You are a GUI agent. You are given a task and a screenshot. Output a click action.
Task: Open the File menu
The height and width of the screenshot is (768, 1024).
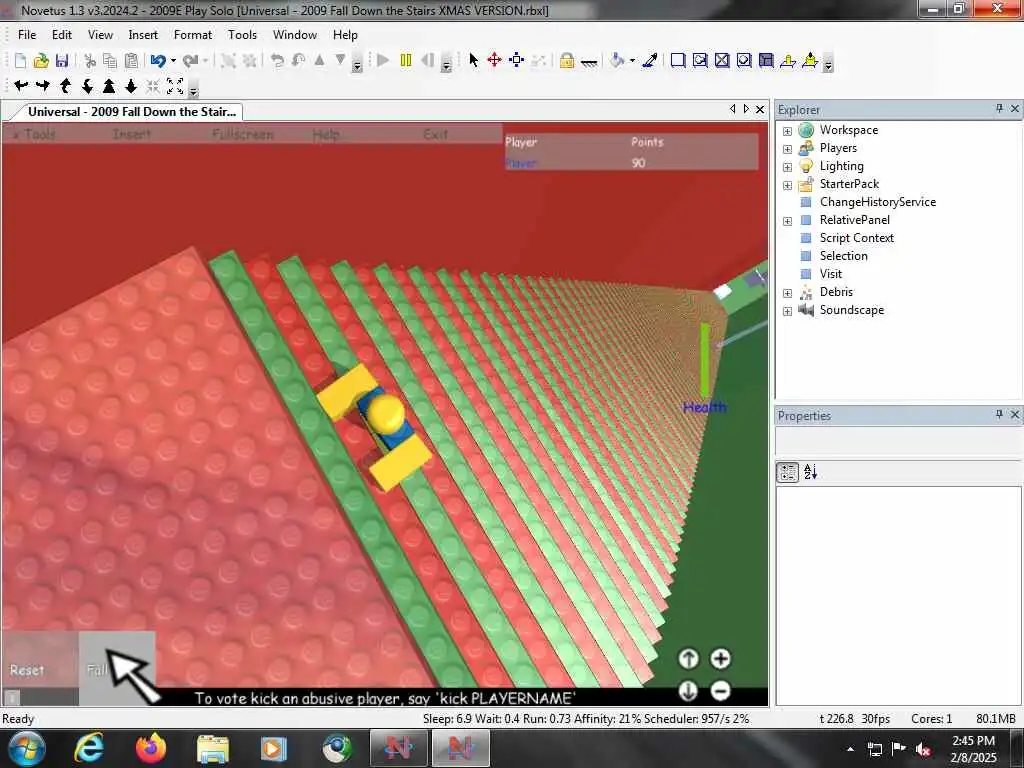click(27, 35)
